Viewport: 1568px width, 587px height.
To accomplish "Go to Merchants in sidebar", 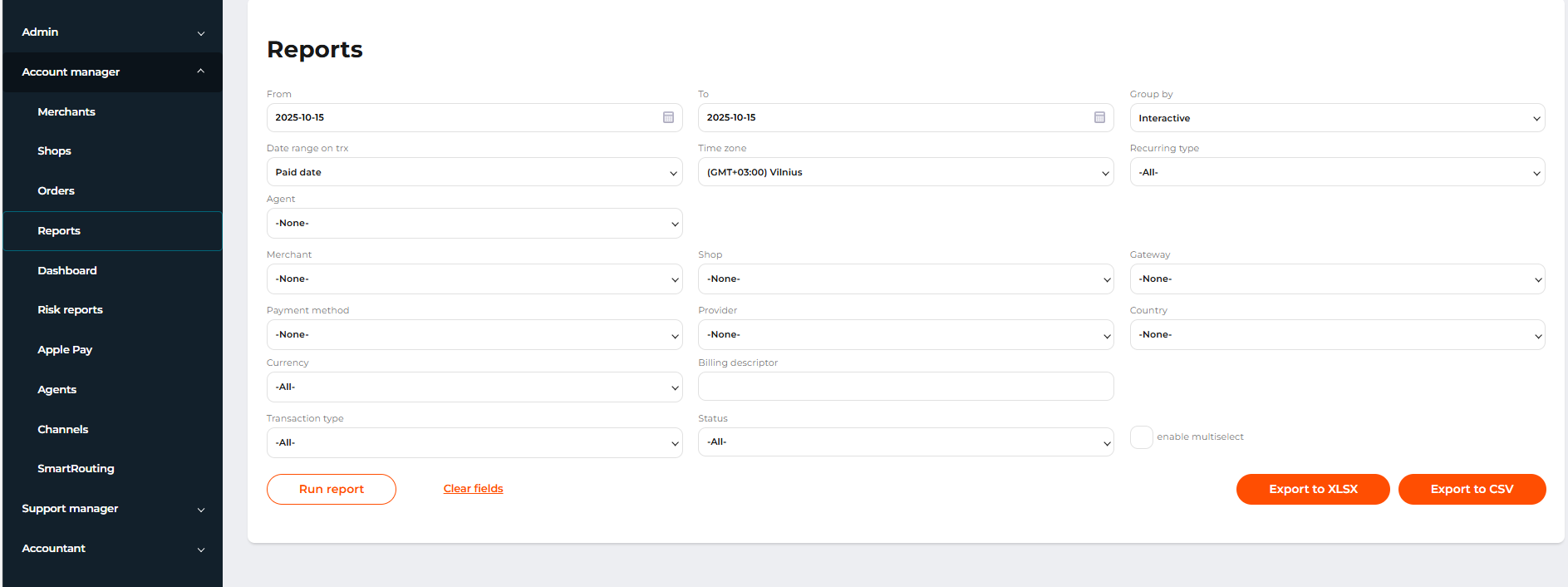I will tap(66, 112).
